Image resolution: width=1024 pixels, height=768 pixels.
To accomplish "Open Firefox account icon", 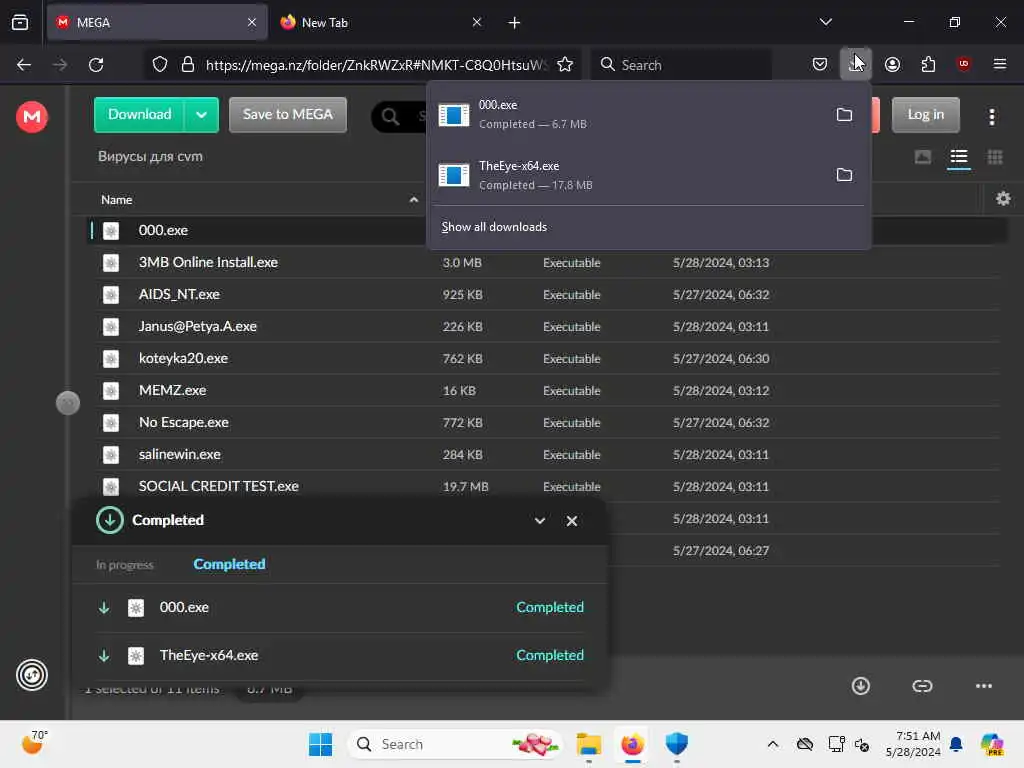I will pyautogui.click(x=892, y=64).
